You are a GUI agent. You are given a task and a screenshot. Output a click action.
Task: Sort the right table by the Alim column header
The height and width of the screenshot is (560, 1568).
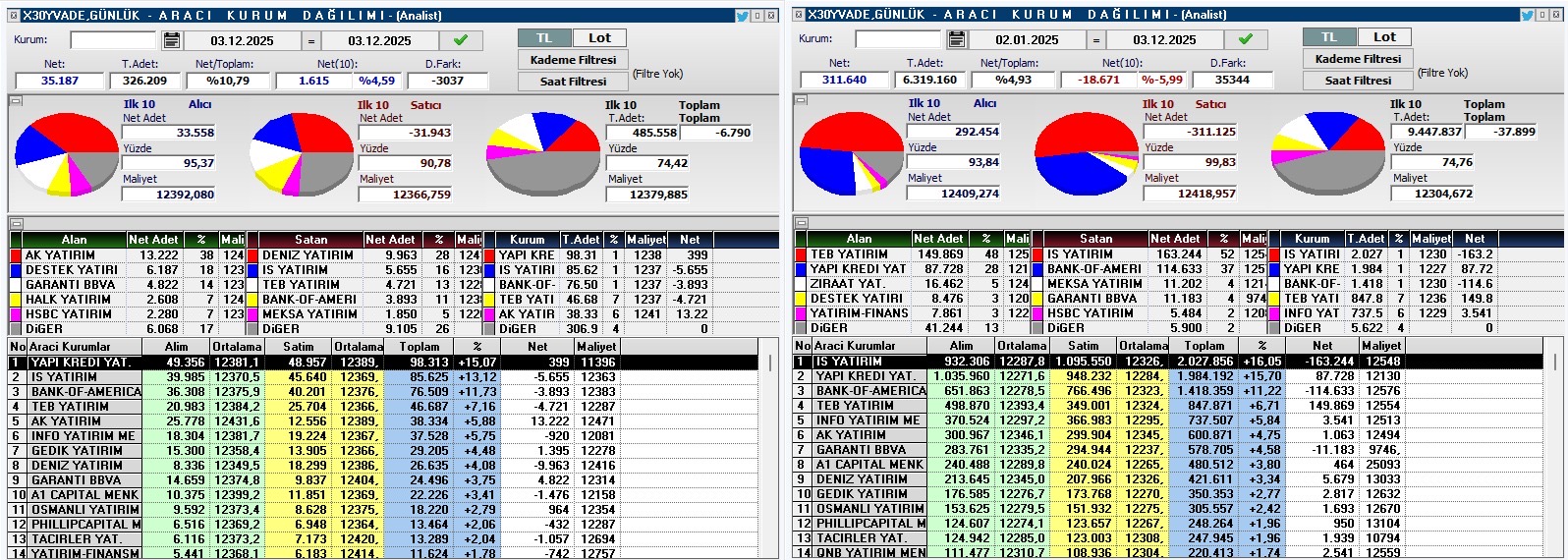click(x=961, y=346)
